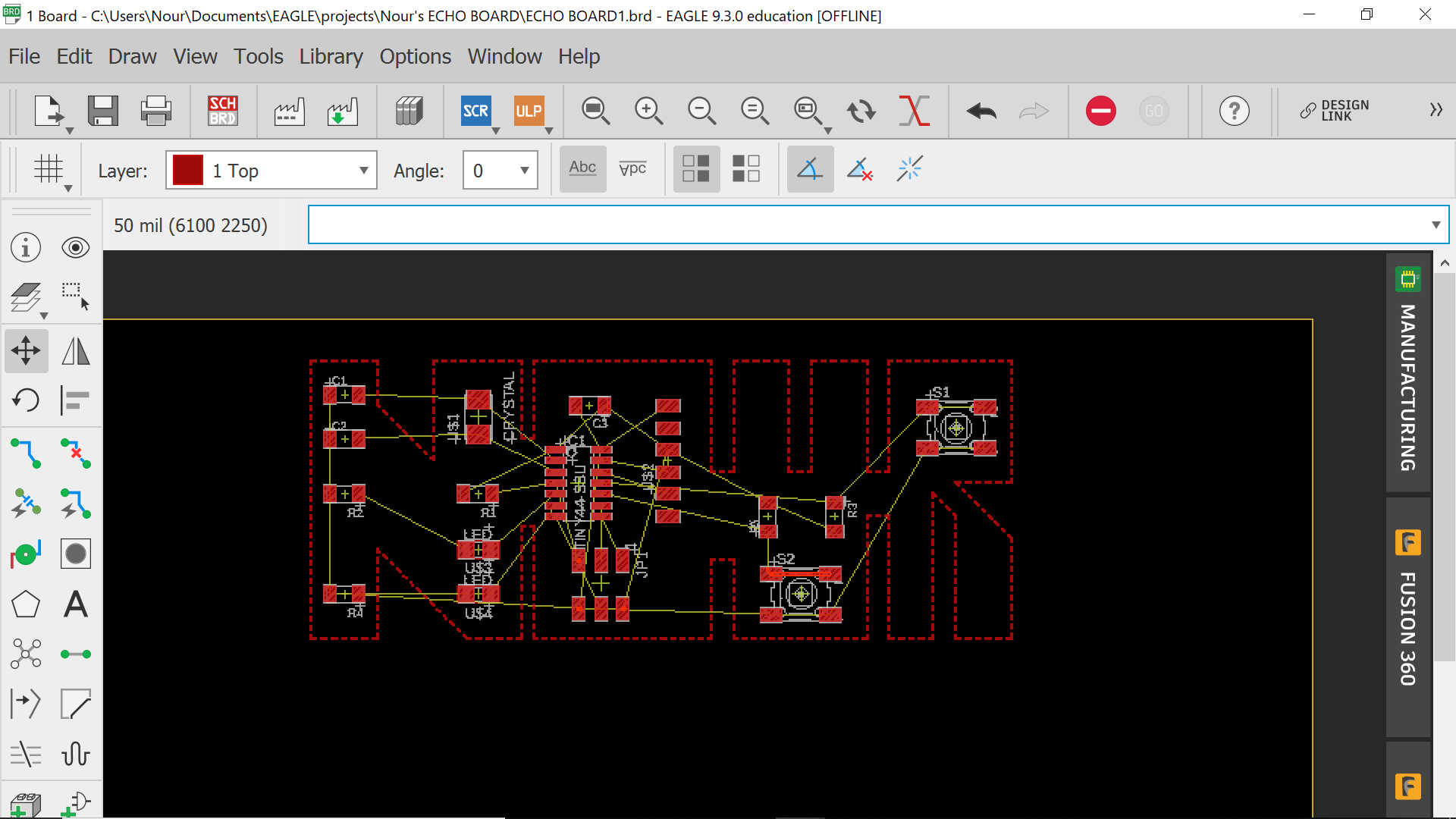Select the Mirror tool
Image resolution: width=1456 pixels, height=819 pixels.
[x=76, y=350]
